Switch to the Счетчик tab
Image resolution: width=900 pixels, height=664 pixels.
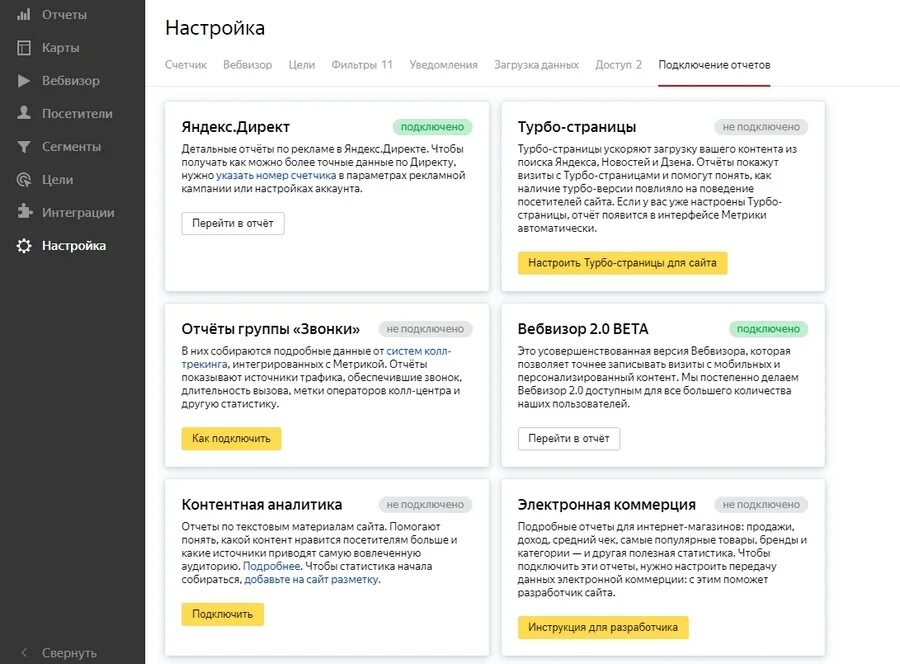186,65
